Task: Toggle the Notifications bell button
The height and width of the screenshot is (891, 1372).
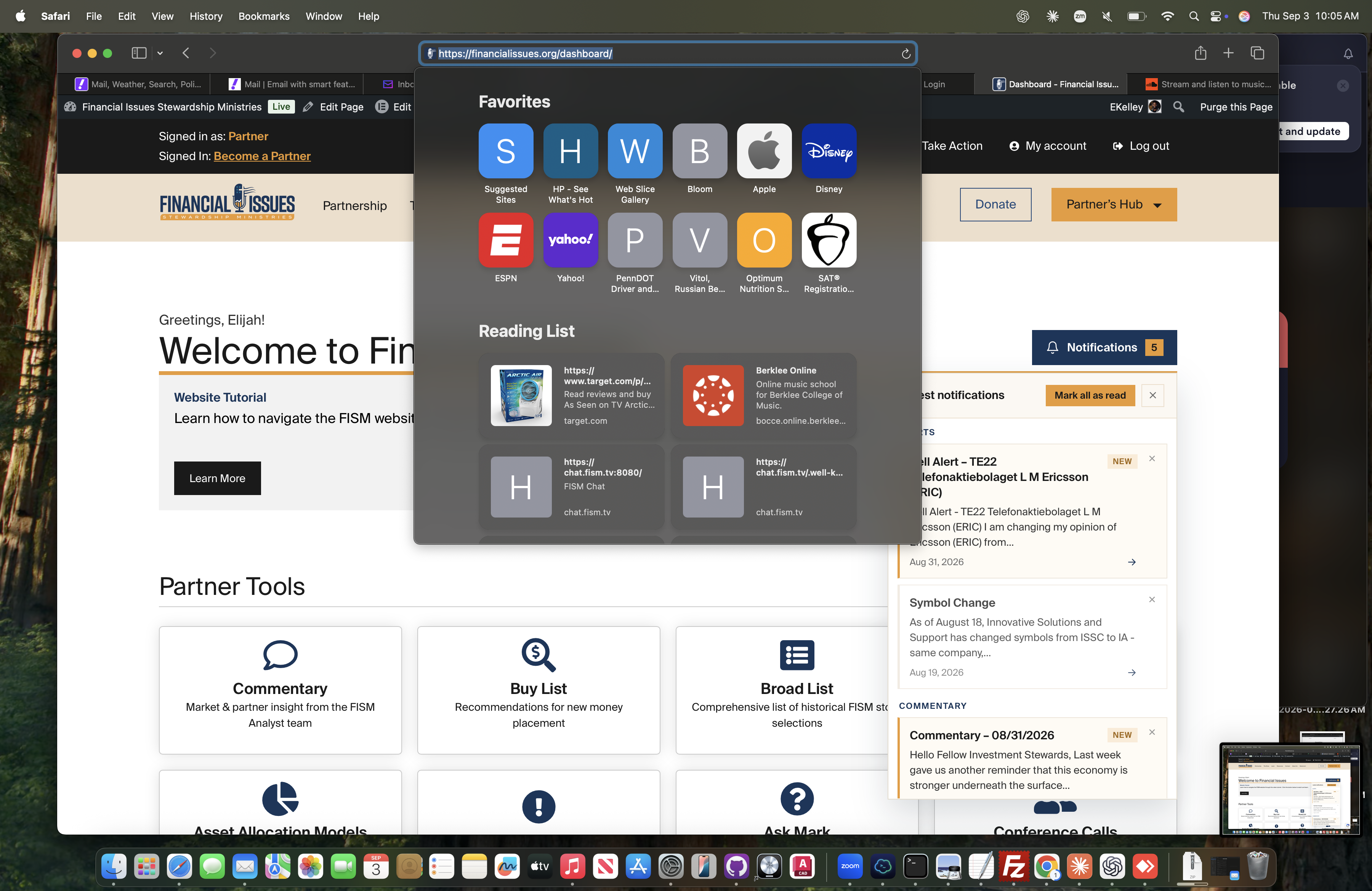Action: (x=1104, y=348)
